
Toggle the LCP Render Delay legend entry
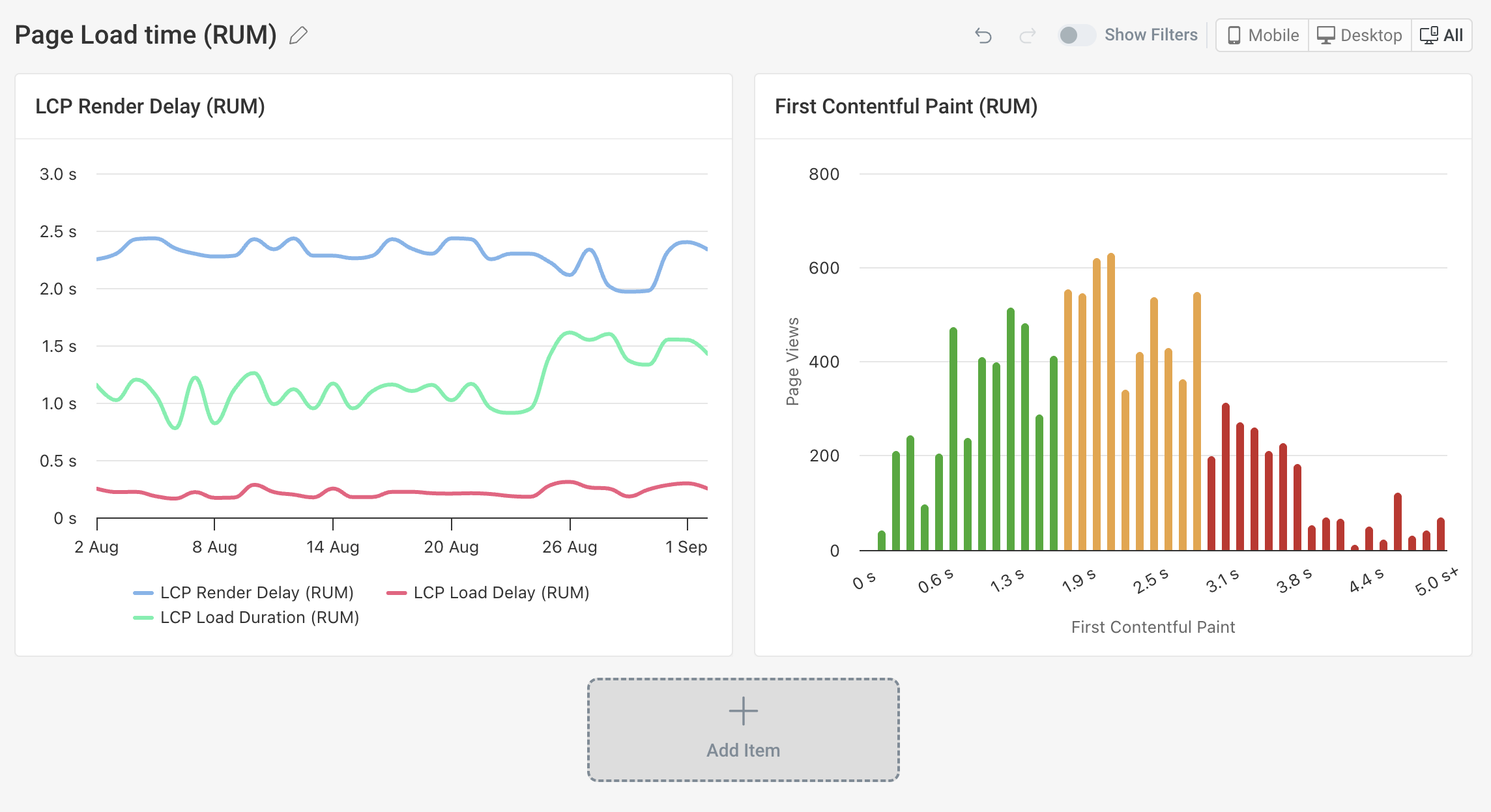[x=244, y=592]
